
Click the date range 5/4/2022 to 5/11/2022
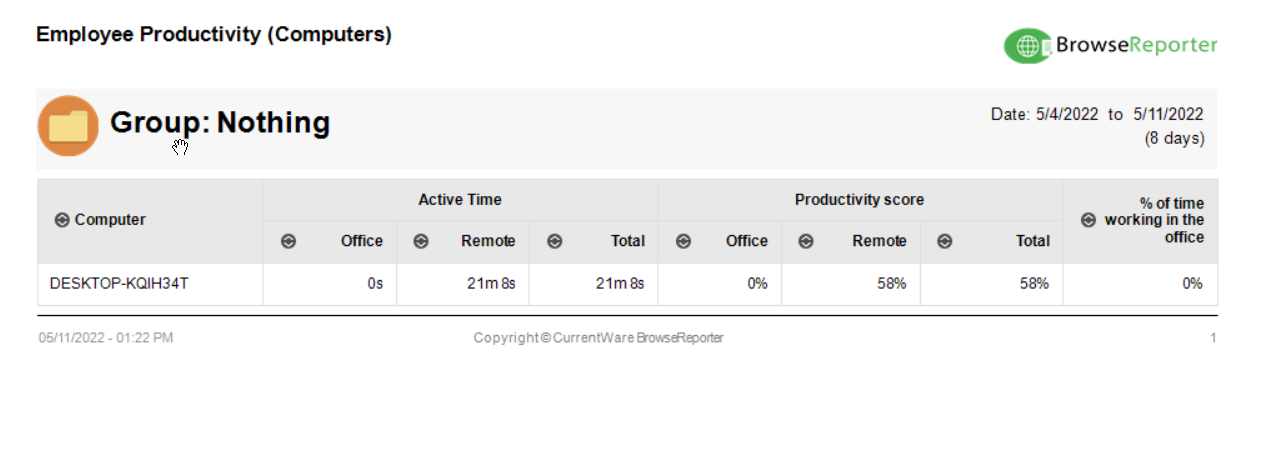coord(1097,114)
